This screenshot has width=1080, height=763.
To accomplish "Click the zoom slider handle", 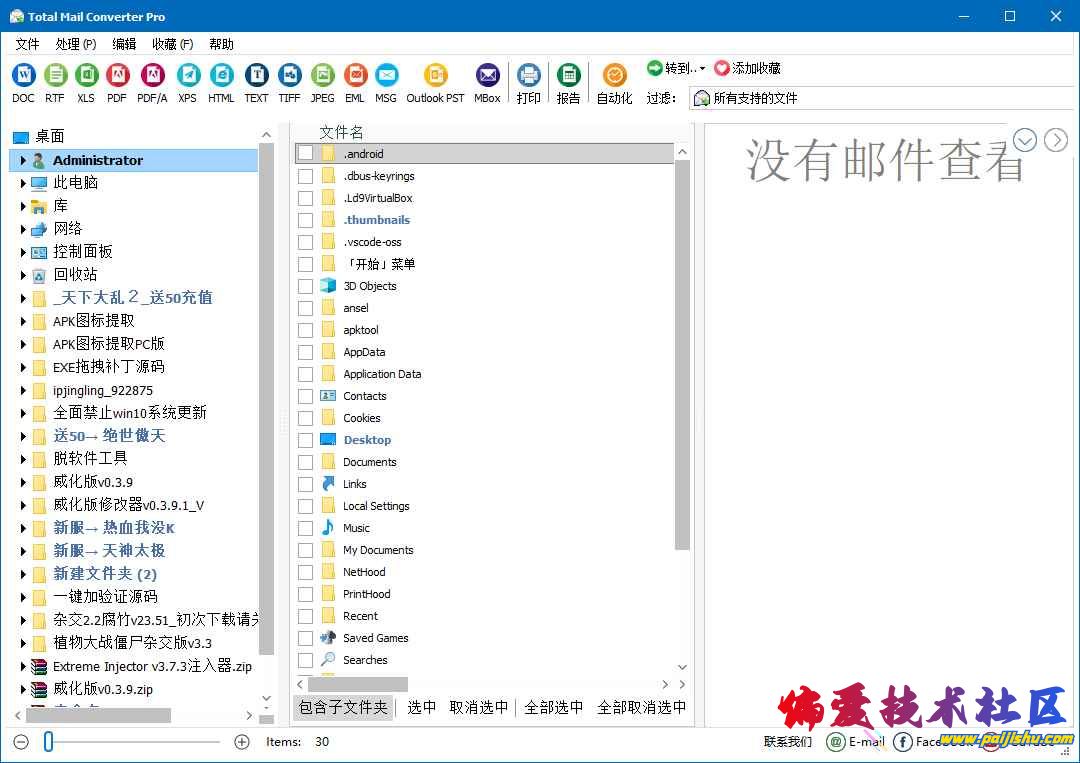I will 48,742.
